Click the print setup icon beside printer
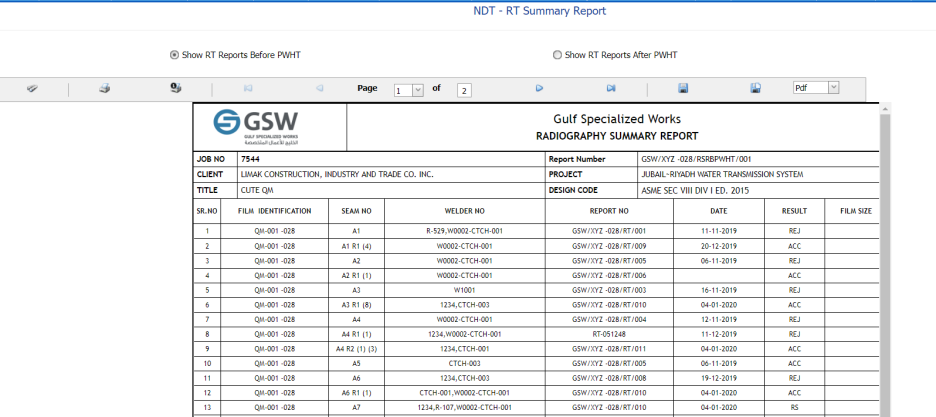The image size is (936, 417). [175, 88]
